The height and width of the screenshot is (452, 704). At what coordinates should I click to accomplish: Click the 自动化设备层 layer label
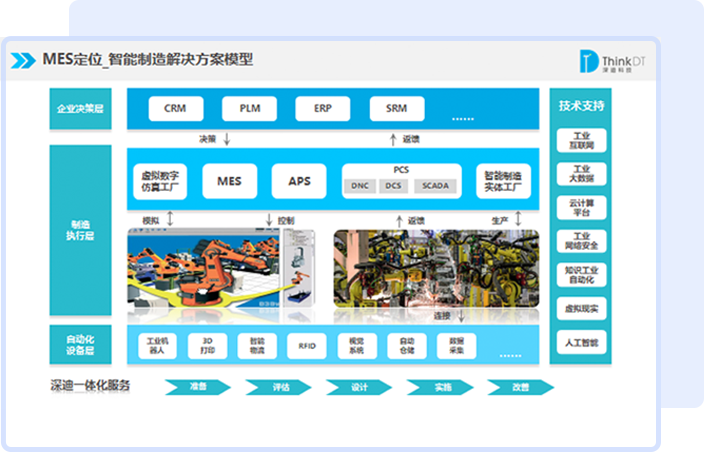tap(80, 344)
